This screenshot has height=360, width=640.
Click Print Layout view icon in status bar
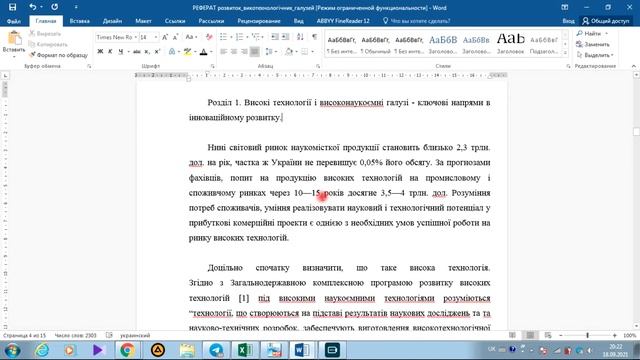click(x=530, y=335)
